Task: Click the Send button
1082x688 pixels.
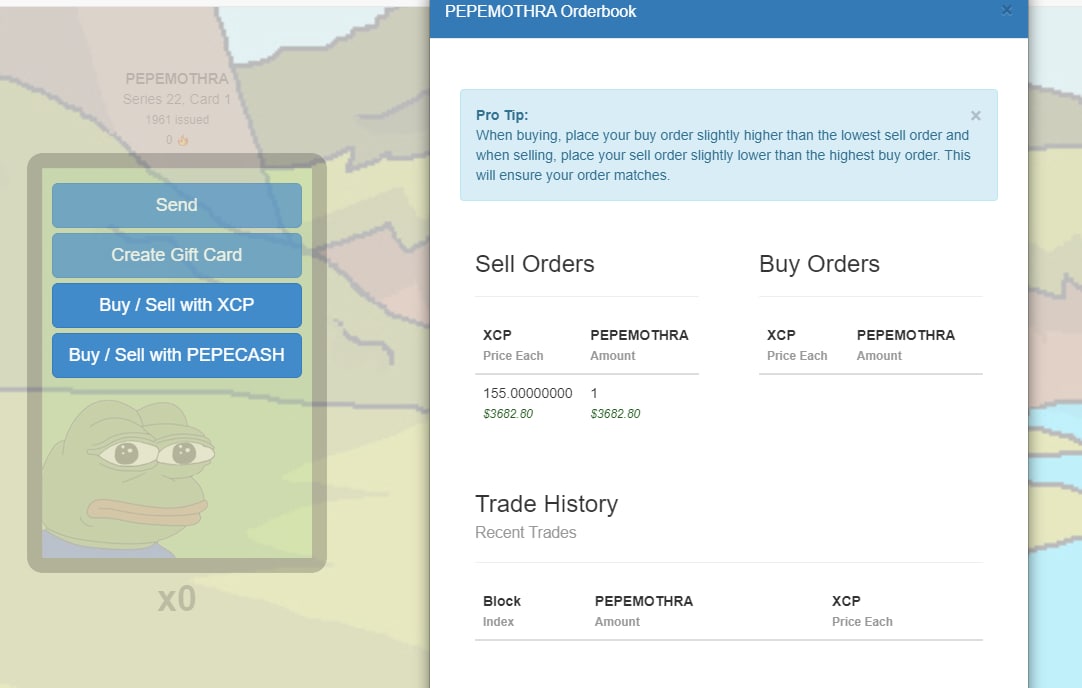Action: (x=177, y=205)
